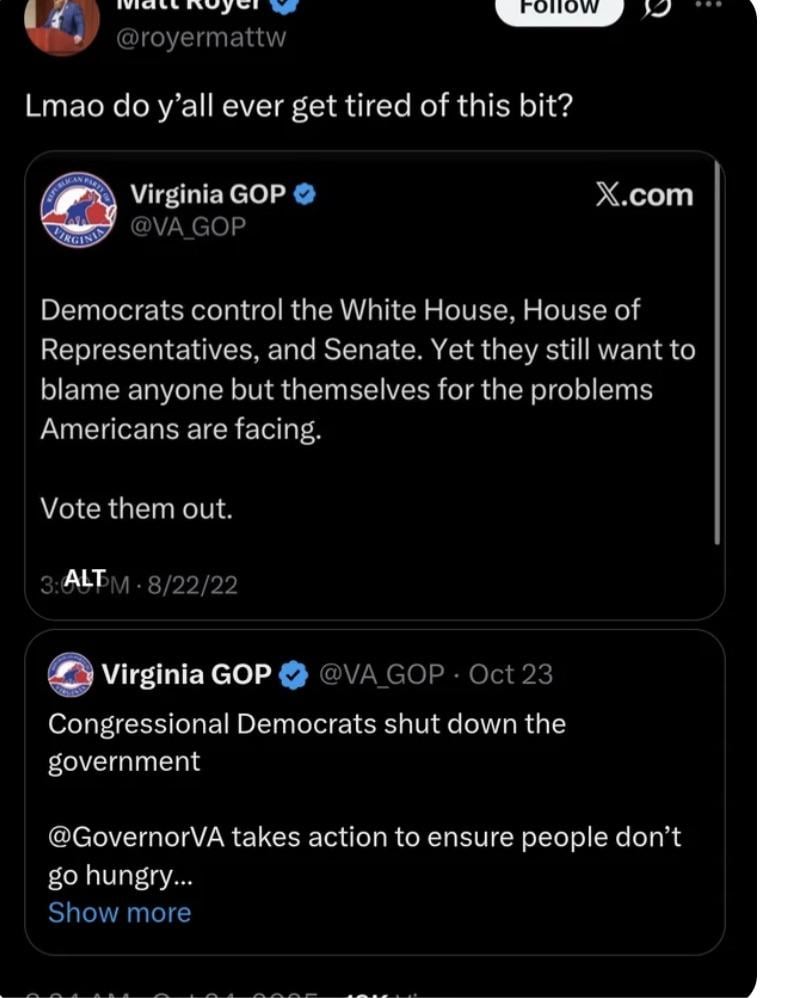This screenshot has height=998, width=789.
Task: Expand the quoted tweet with Show more
Action: [119, 912]
